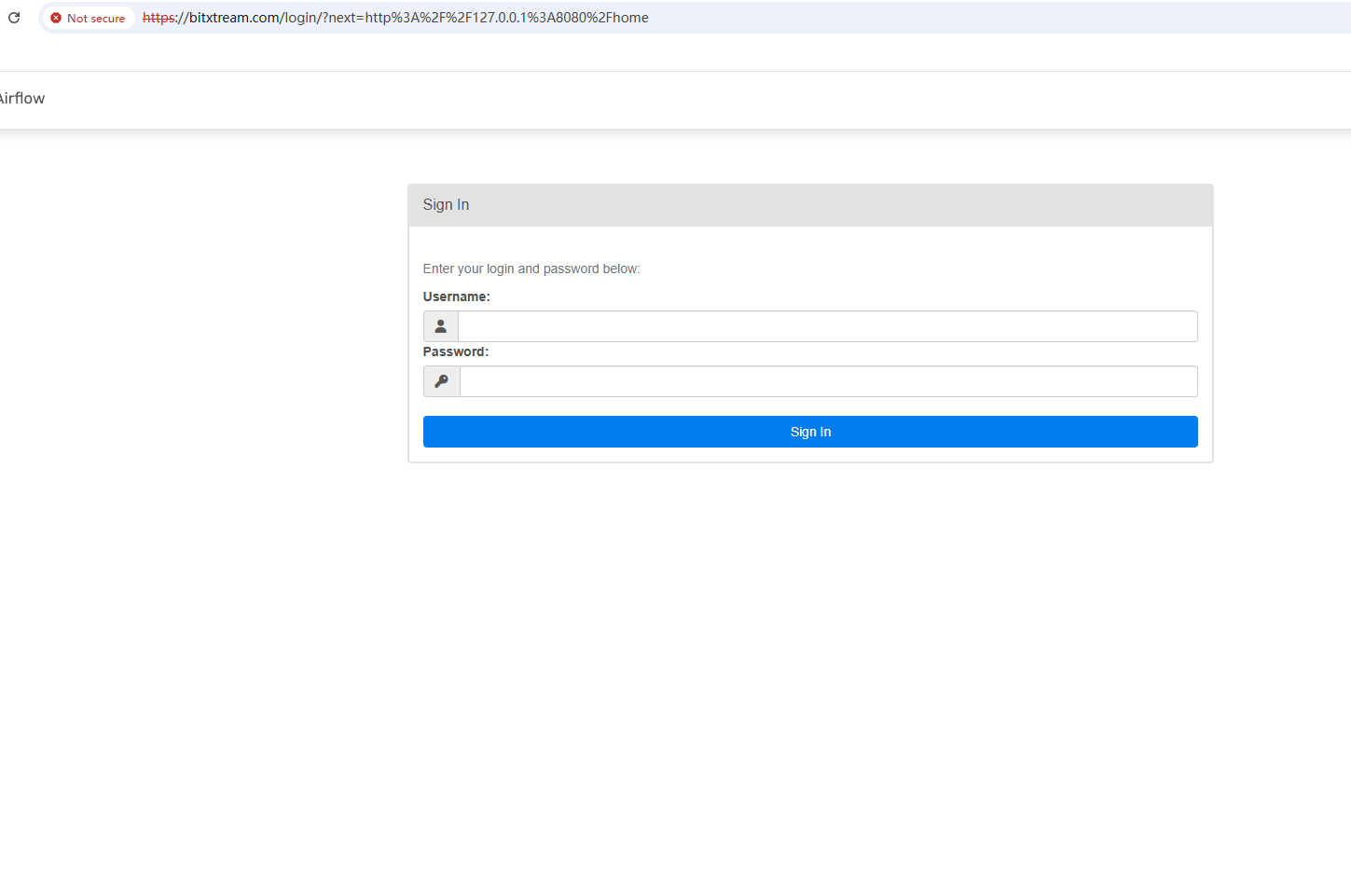
Task: Focus the Username text input
Action: [827, 326]
